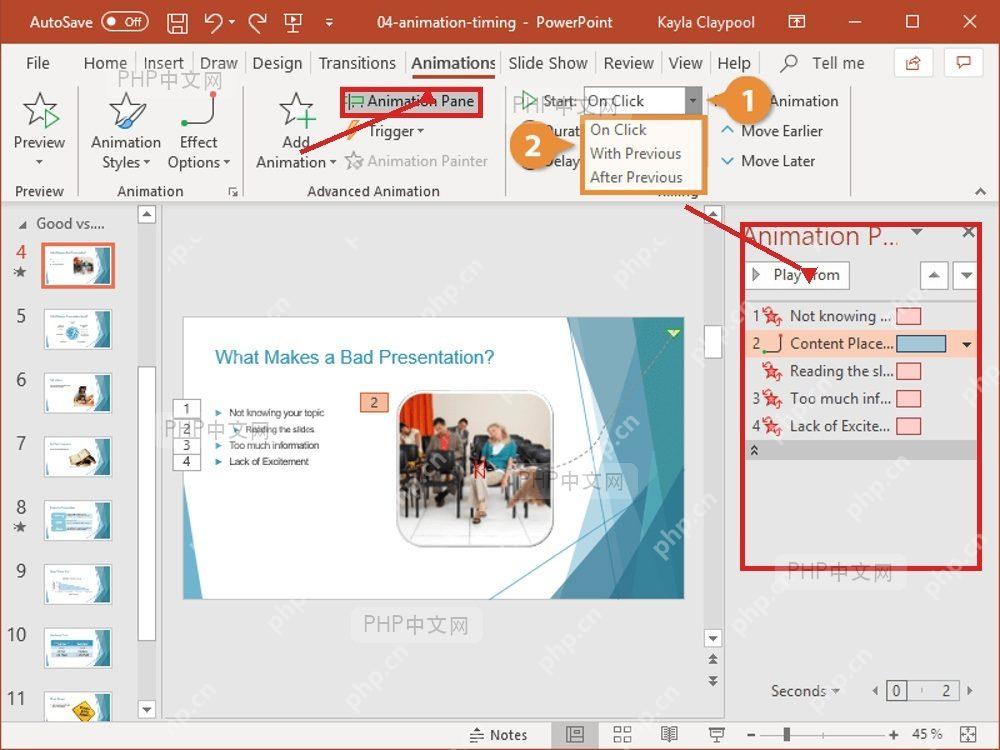The height and width of the screenshot is (750, 1000).
Task: Click Move Earlier in reorder section
Action: pos(771,131)
